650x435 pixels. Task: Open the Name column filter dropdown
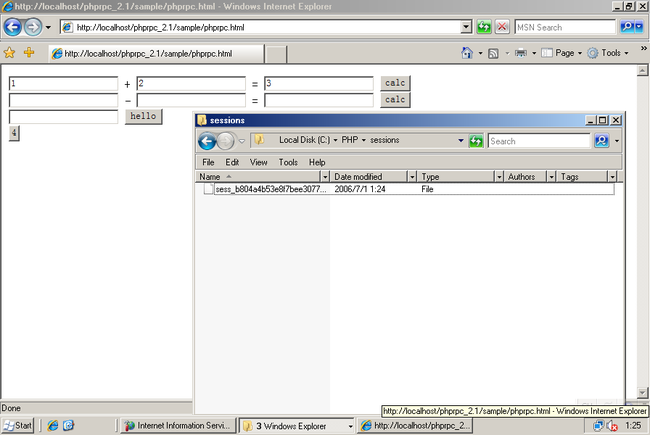point(325,177)
